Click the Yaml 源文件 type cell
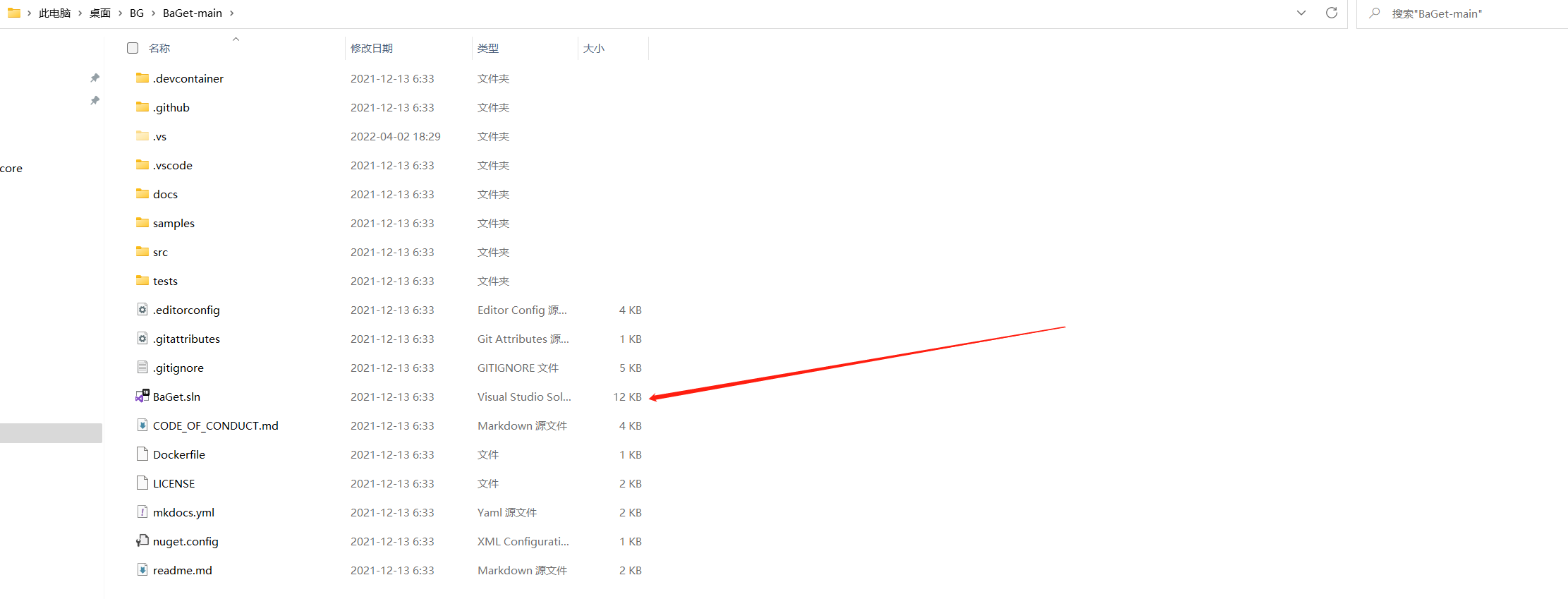Screen dimensions: 1568x599 tap(507, 512)
